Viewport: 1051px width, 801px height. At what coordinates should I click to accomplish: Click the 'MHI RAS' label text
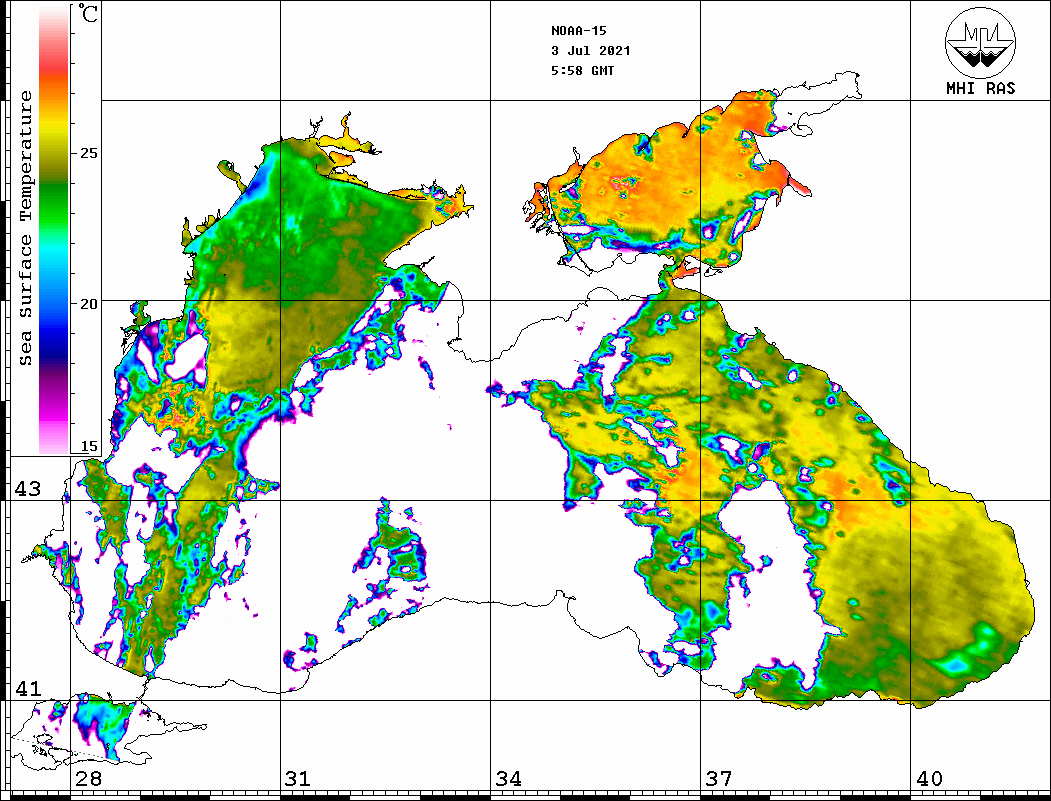(980, 88)
